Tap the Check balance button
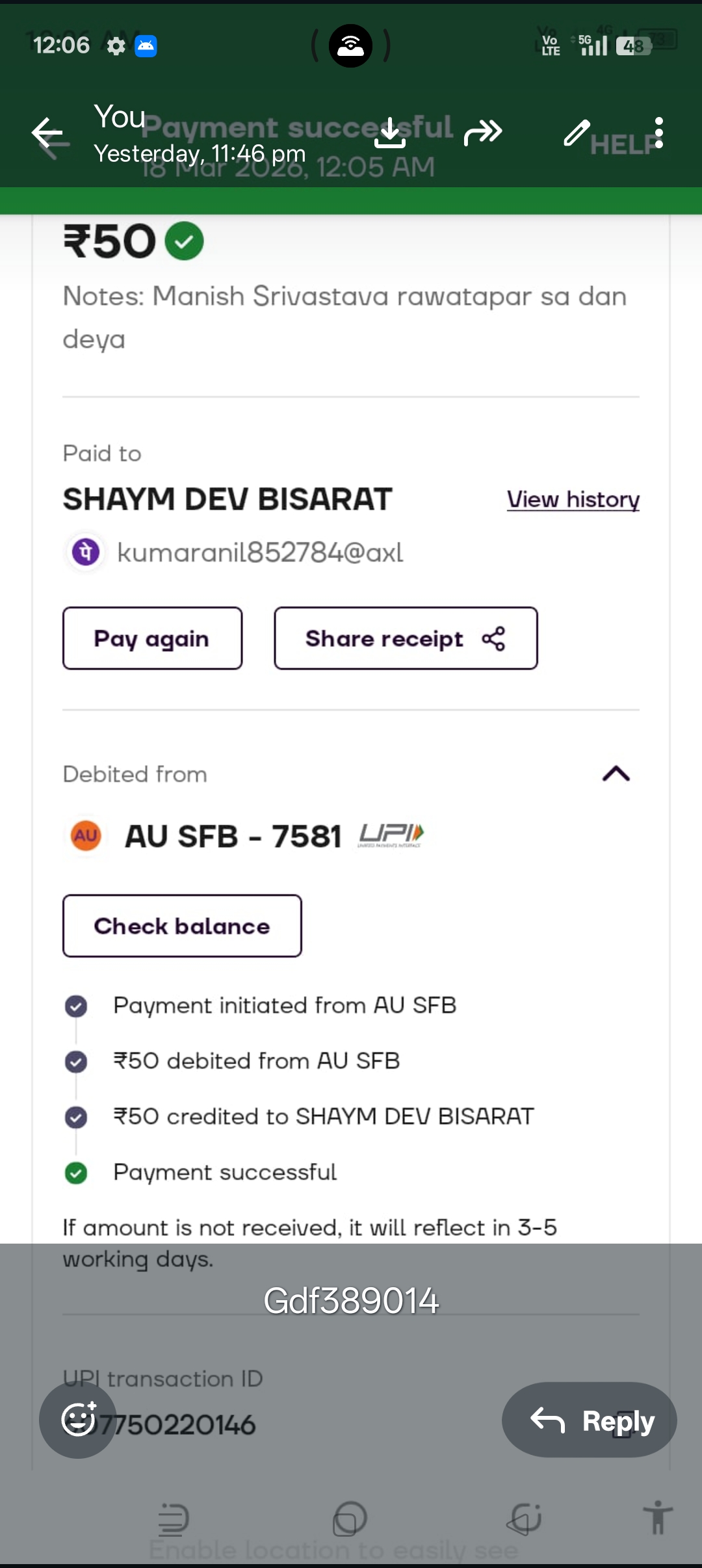 [x=182, y=926]
